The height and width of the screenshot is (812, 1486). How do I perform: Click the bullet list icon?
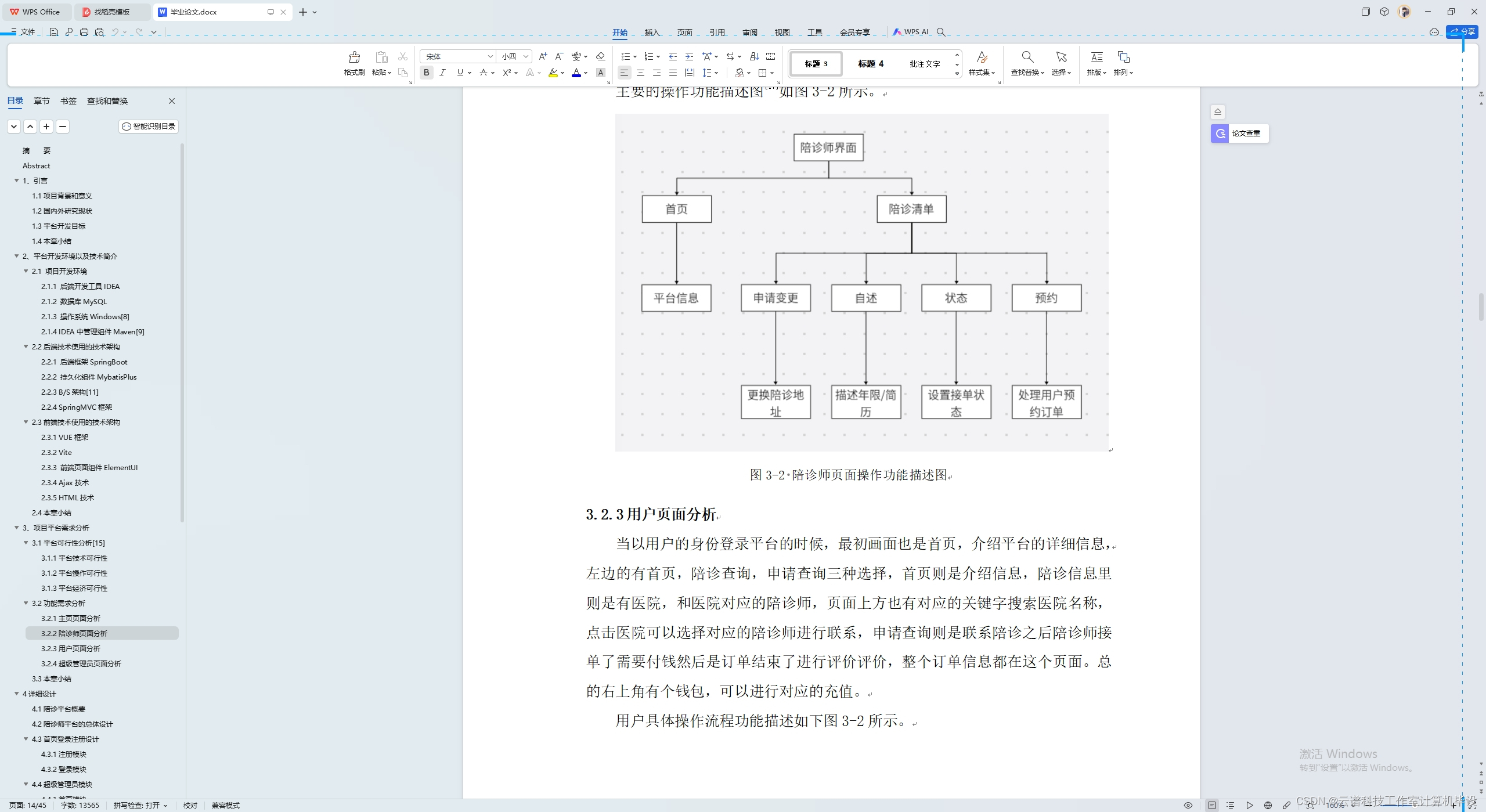pyautogui.click(x=625, y=56)
